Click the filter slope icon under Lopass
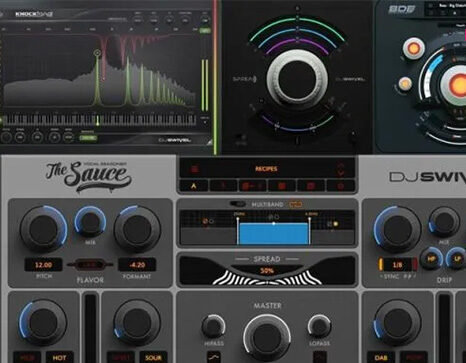Screen dimensions: 466x363 coord(319,357)
